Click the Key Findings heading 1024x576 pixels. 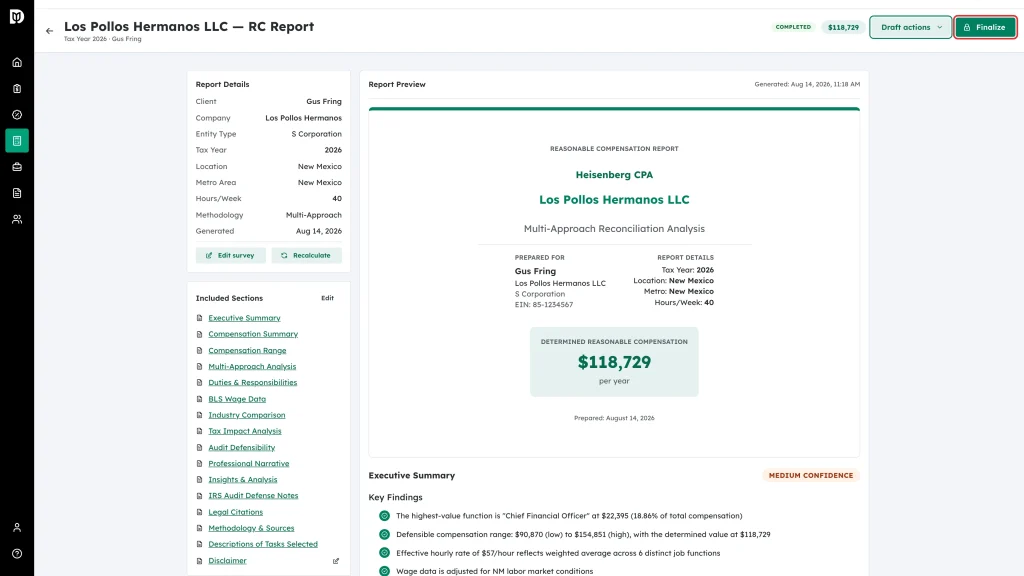pos(395,498)
